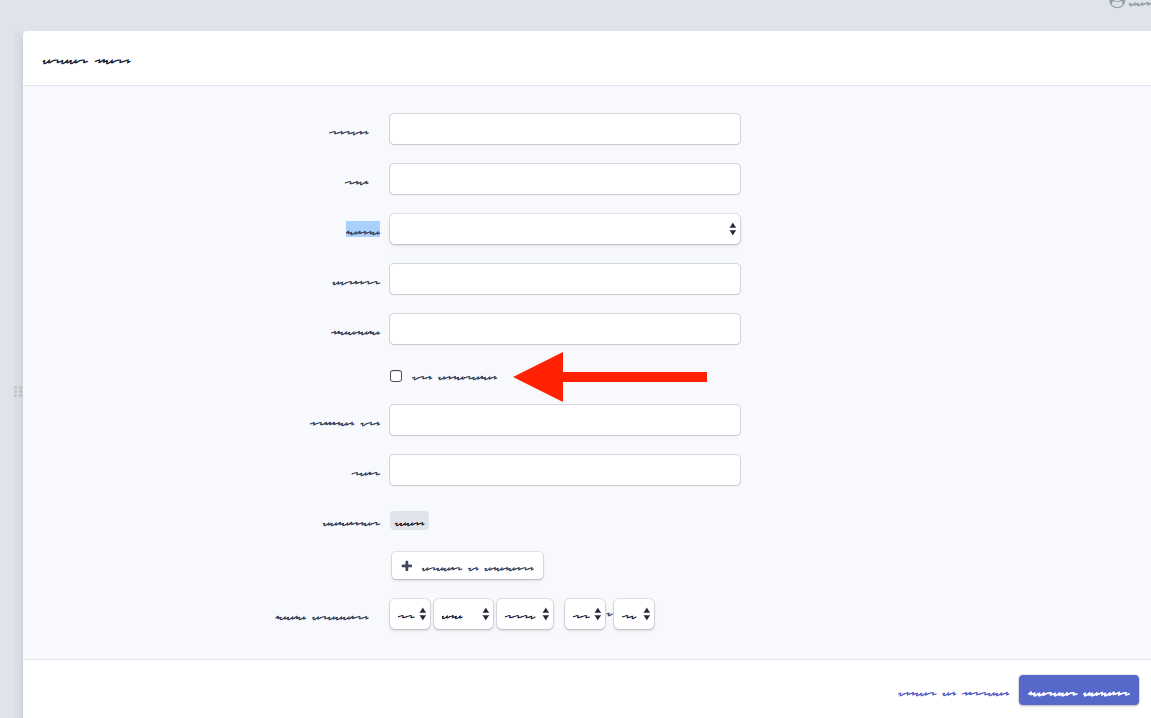Toggle the checkbox indicated by the red arrow

point(396,375)
